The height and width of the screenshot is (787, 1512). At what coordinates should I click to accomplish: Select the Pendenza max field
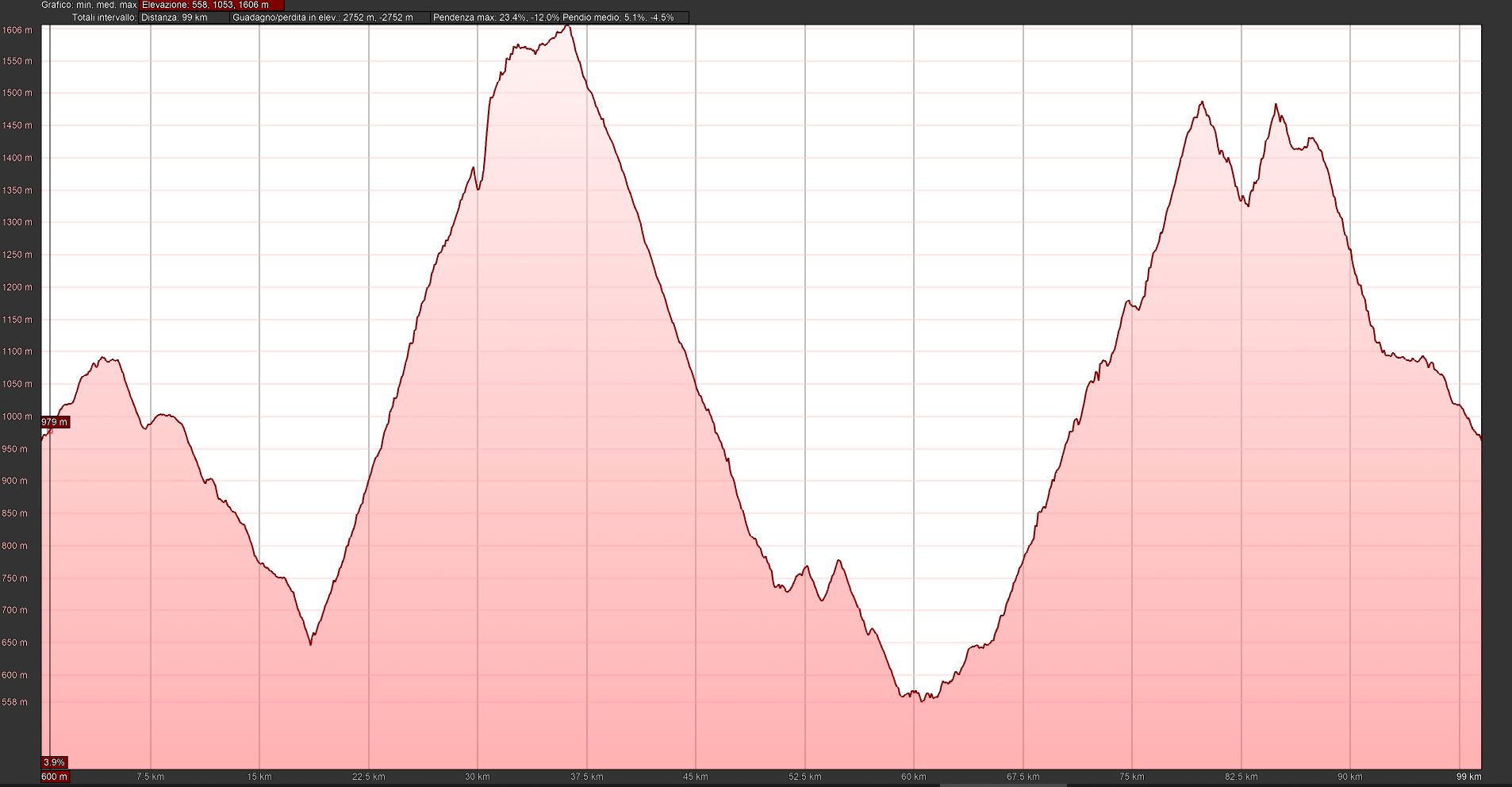click(496, 17)
